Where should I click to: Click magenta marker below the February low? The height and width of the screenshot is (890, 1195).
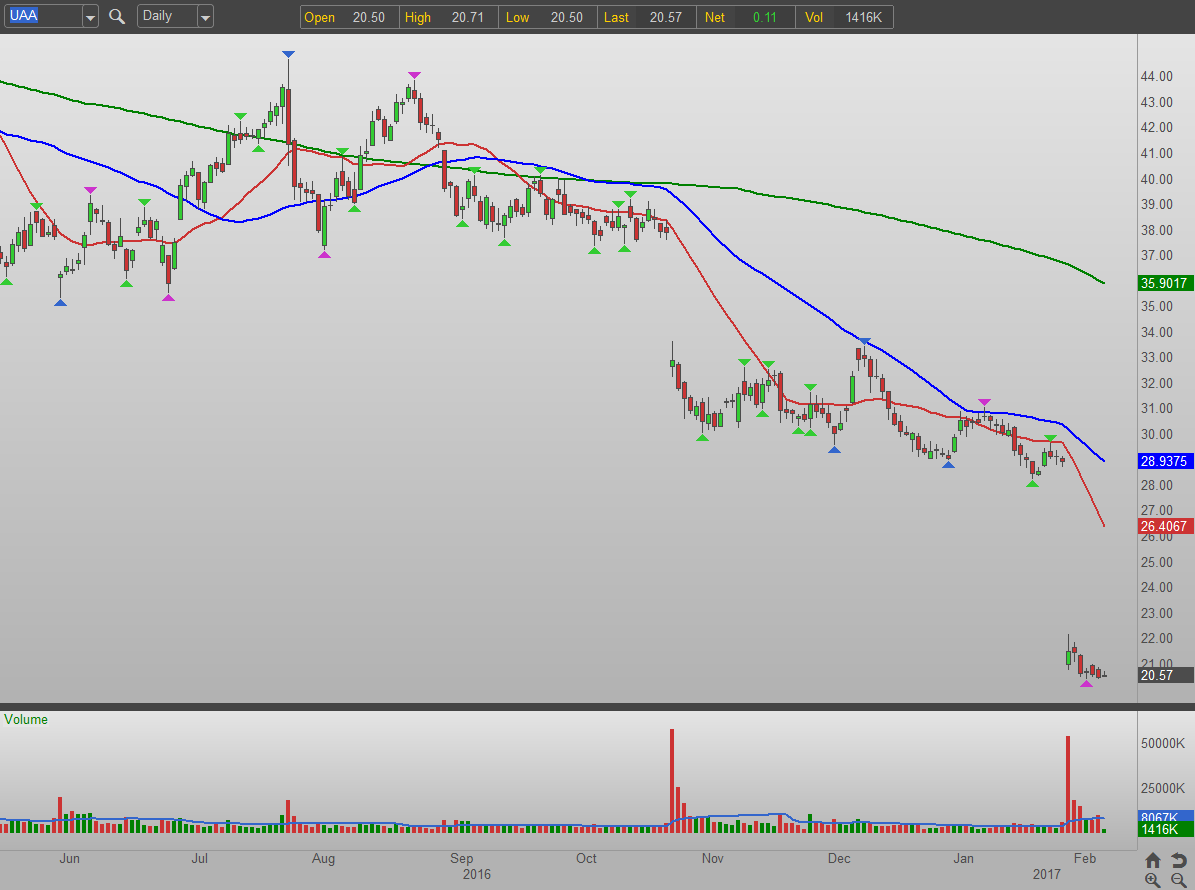(1086, 684)
